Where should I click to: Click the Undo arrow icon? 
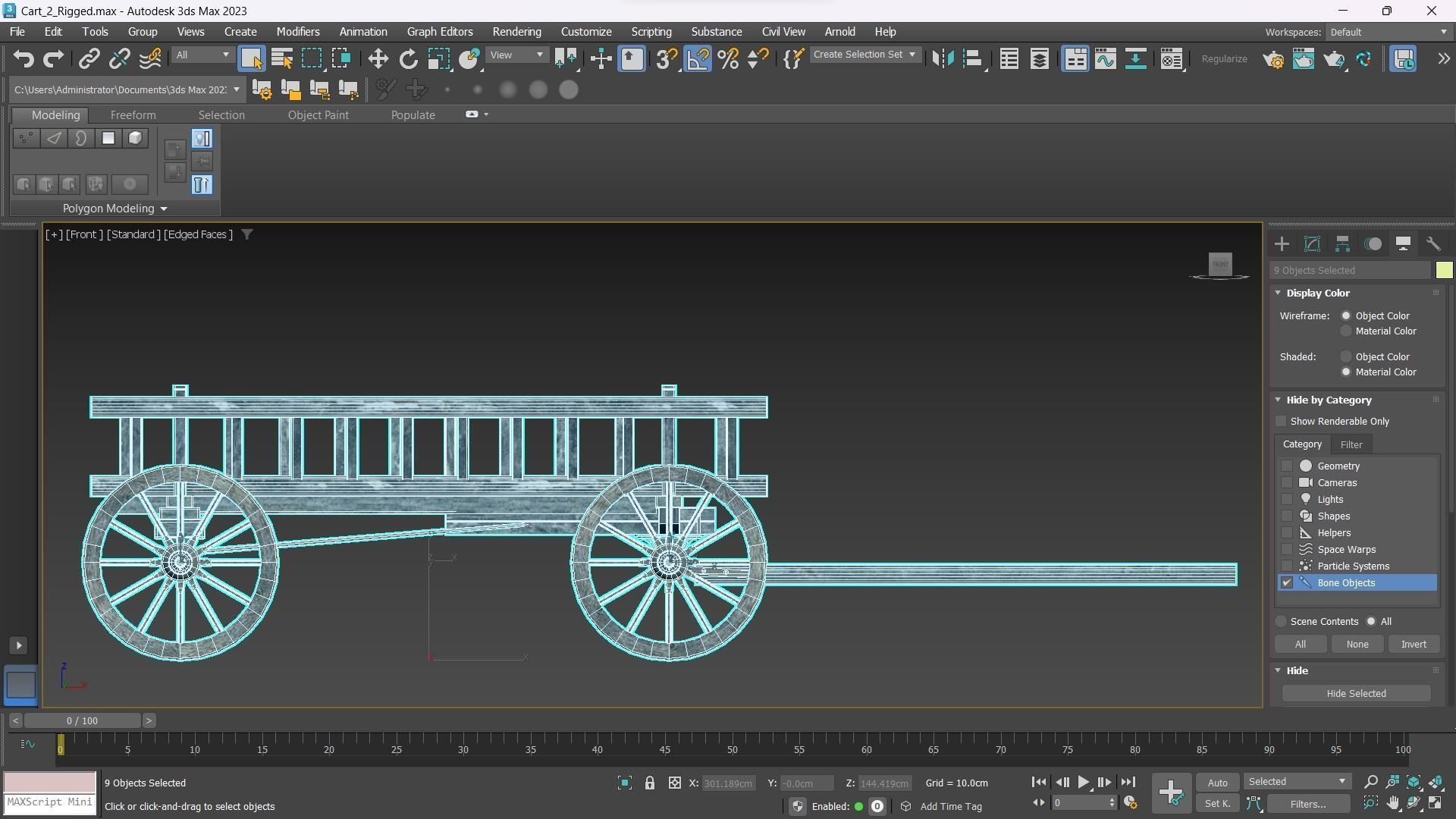point(24,59)
